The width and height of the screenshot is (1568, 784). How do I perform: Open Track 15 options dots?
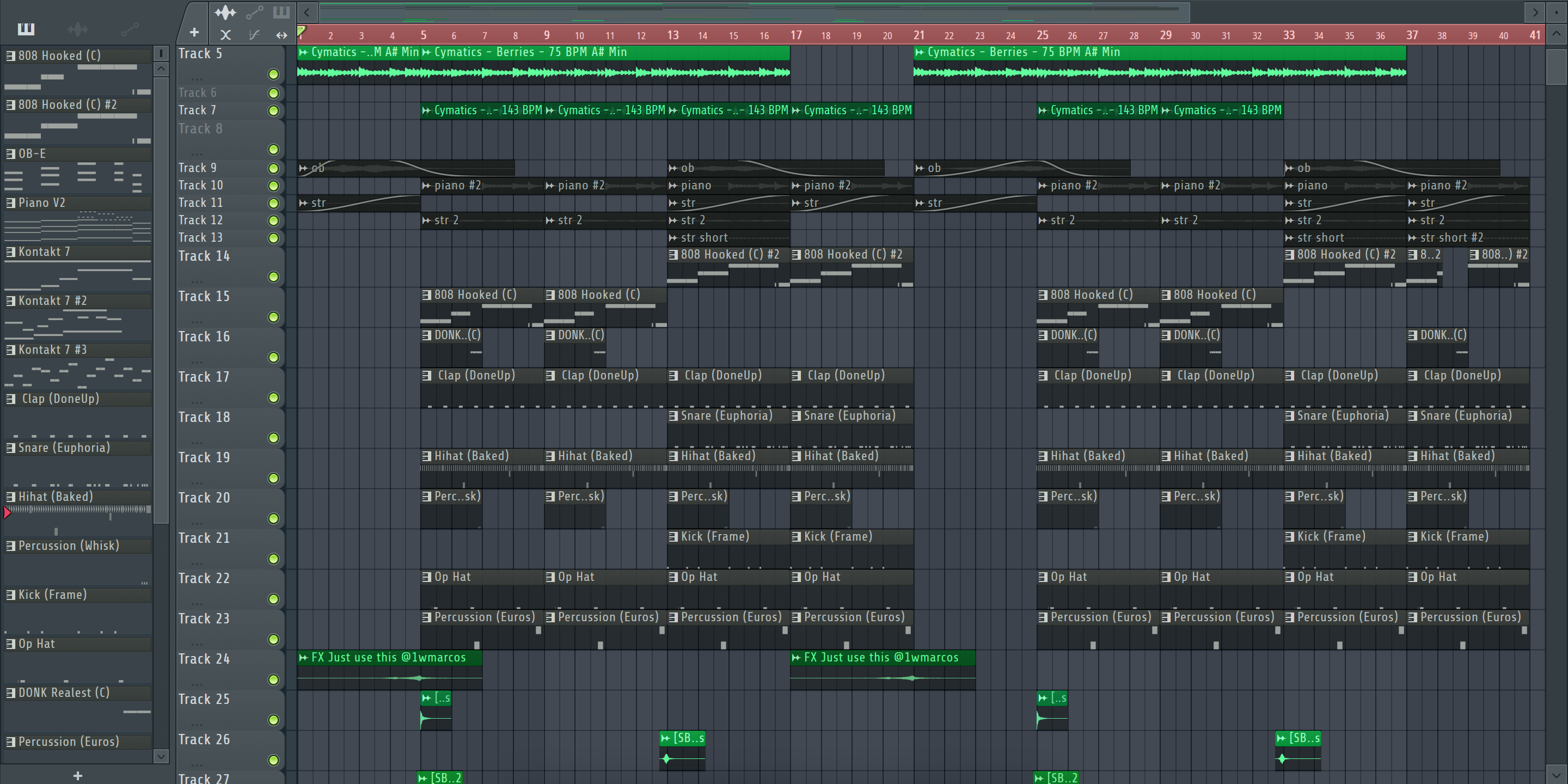pyautogui.click(x=197, y=322)
